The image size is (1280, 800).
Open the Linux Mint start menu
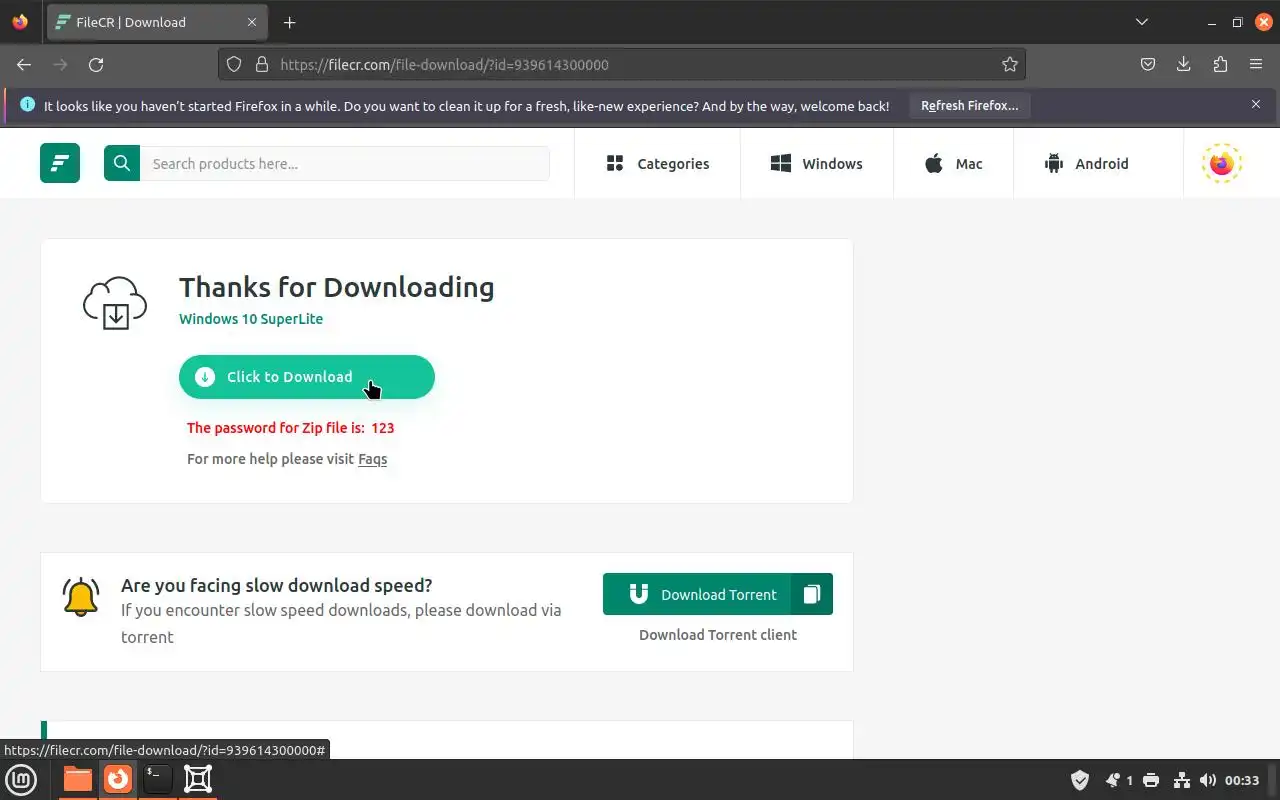point(21,779)
